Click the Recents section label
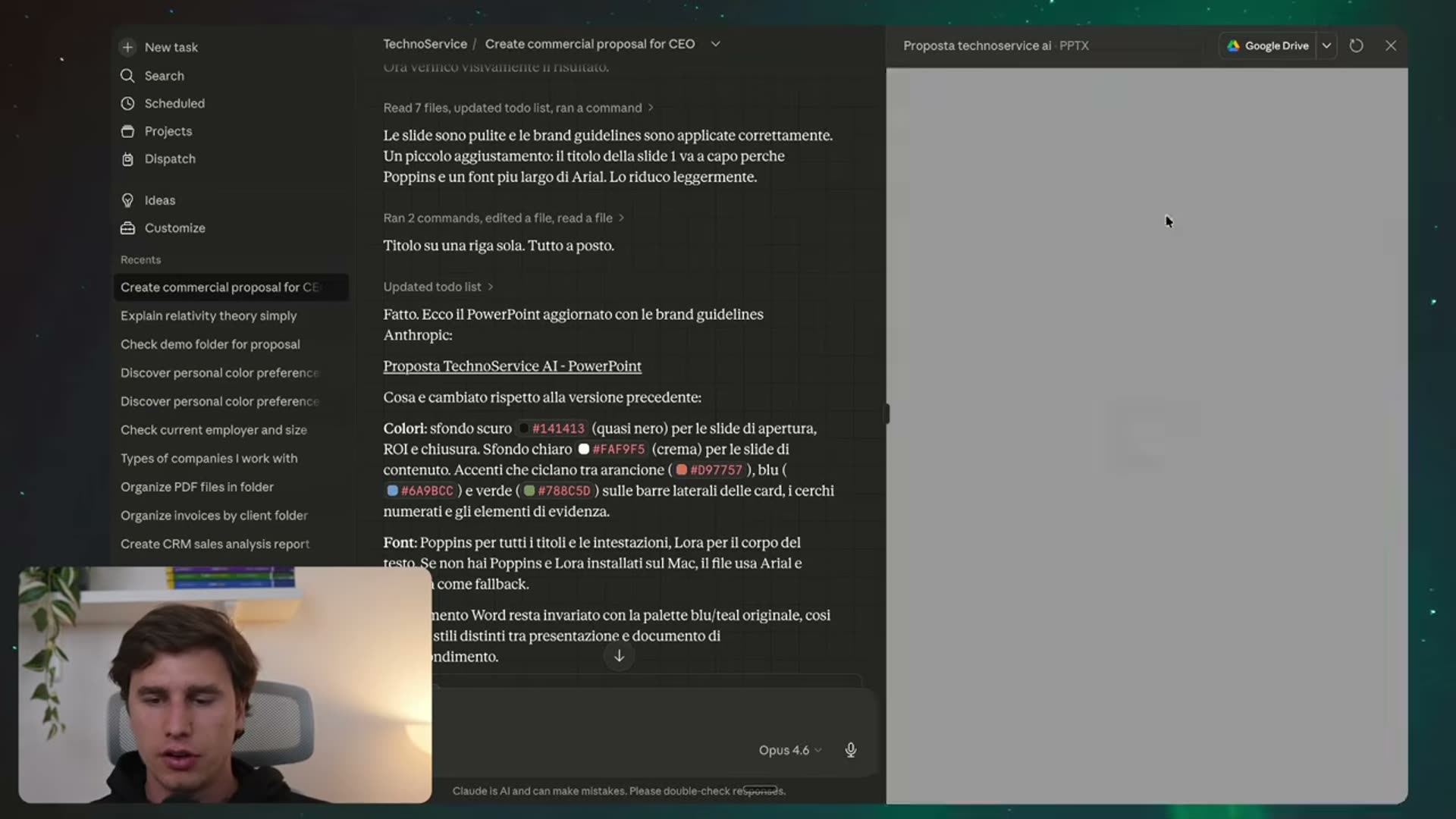Viewport: 1456px width, 819px height. coord(140,259)
